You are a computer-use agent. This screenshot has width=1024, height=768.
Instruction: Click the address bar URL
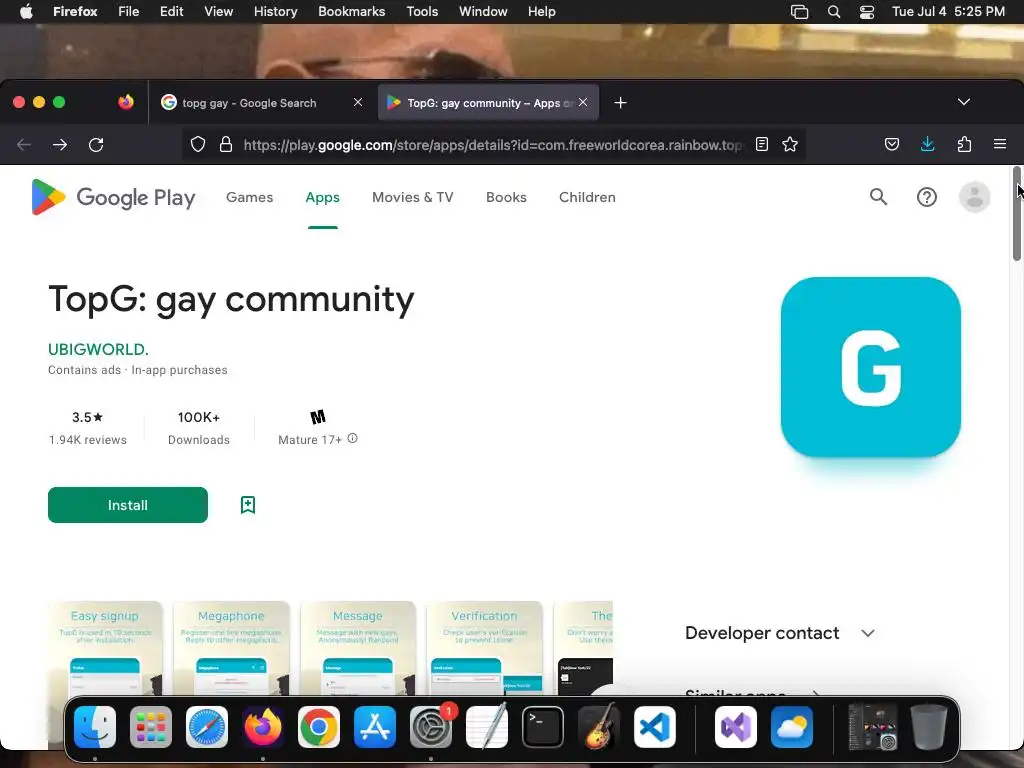493,145
